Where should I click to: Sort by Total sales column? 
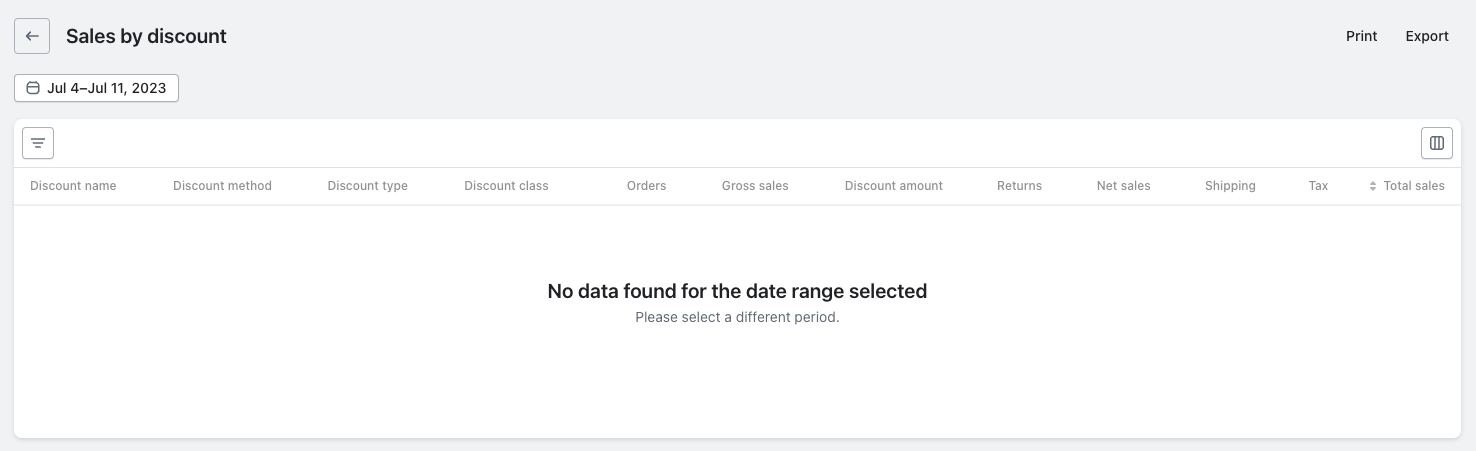tap(1414, 186)
